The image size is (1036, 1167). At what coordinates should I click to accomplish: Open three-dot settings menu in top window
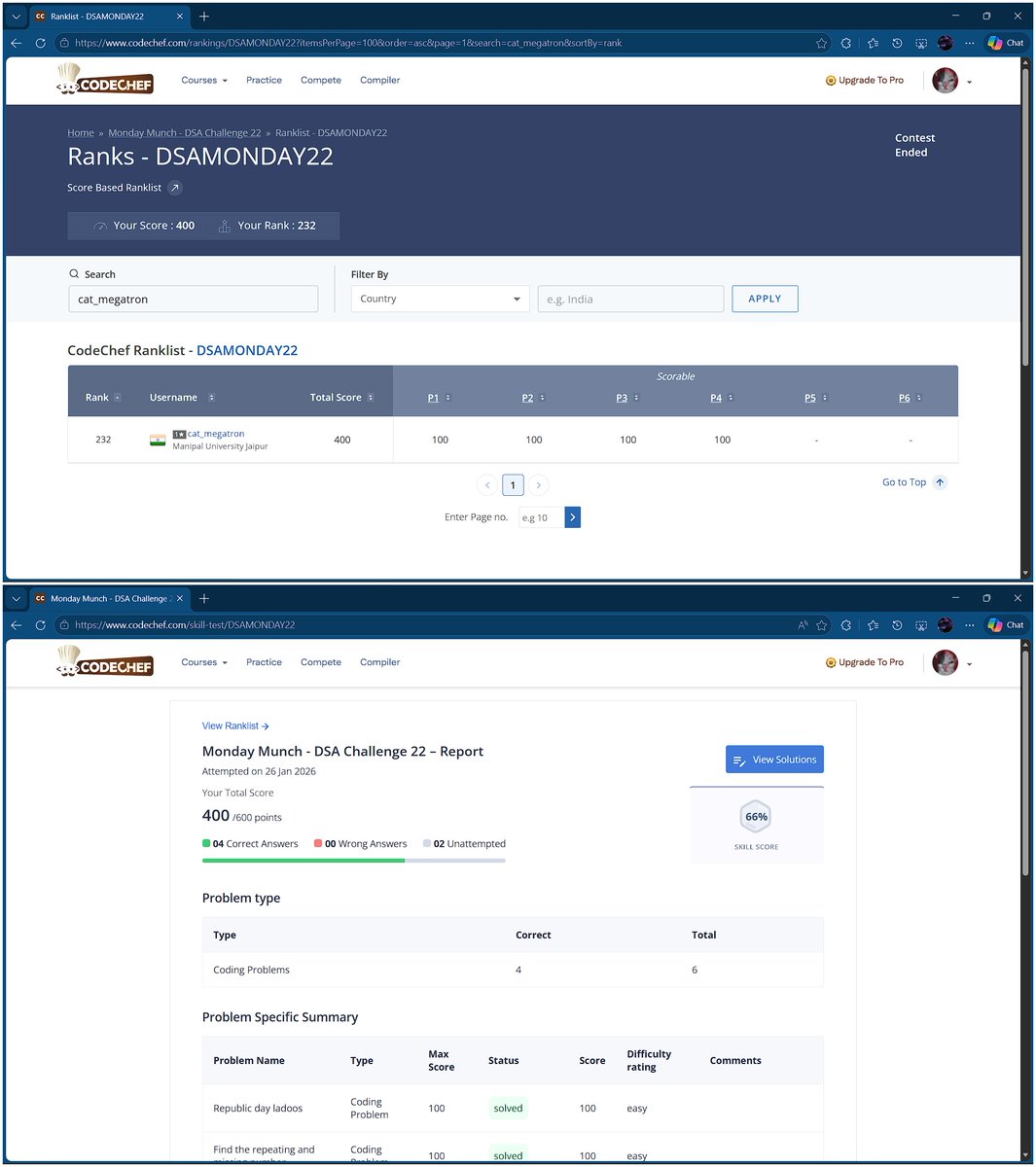pos(969,43)
